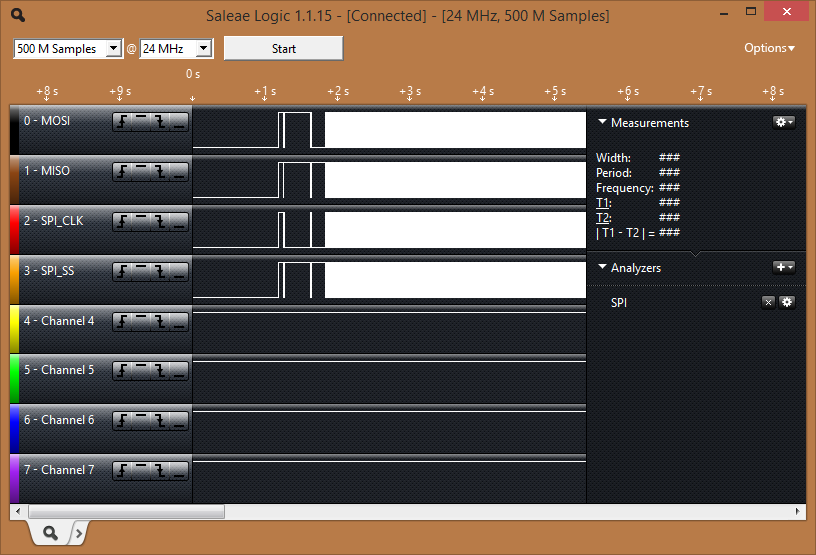Screen dimensions: 816x555
Task: Open the Measurements gear settings
Action: point(784,122)
